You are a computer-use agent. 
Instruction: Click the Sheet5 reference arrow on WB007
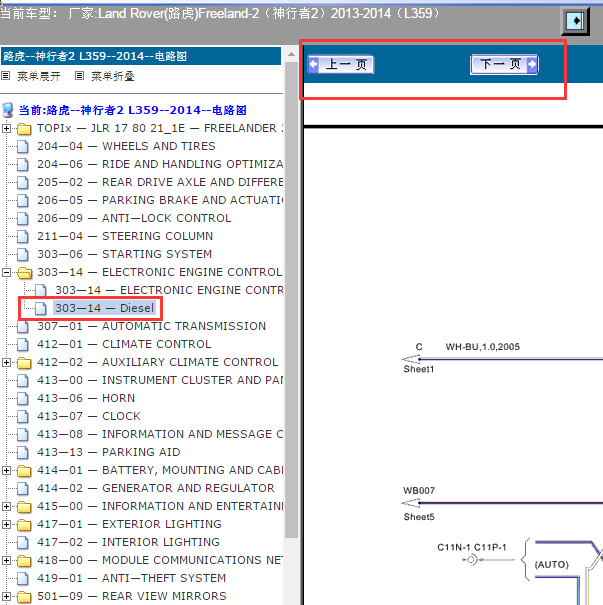coord(411,503)
